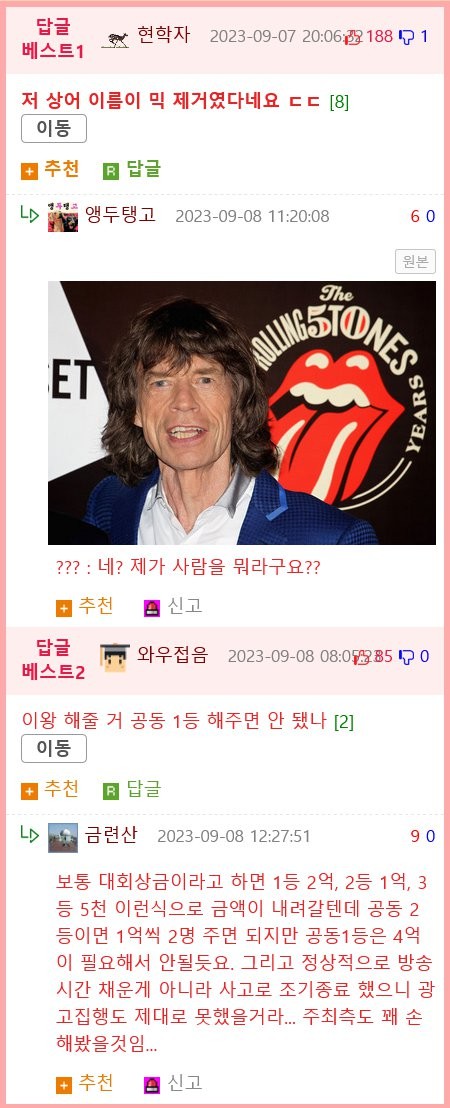The height and width of the screenshot is (1108, 450).
Task: Open the Rolling Stones photo
Action: pyautogui.click(x=242, y=413)
